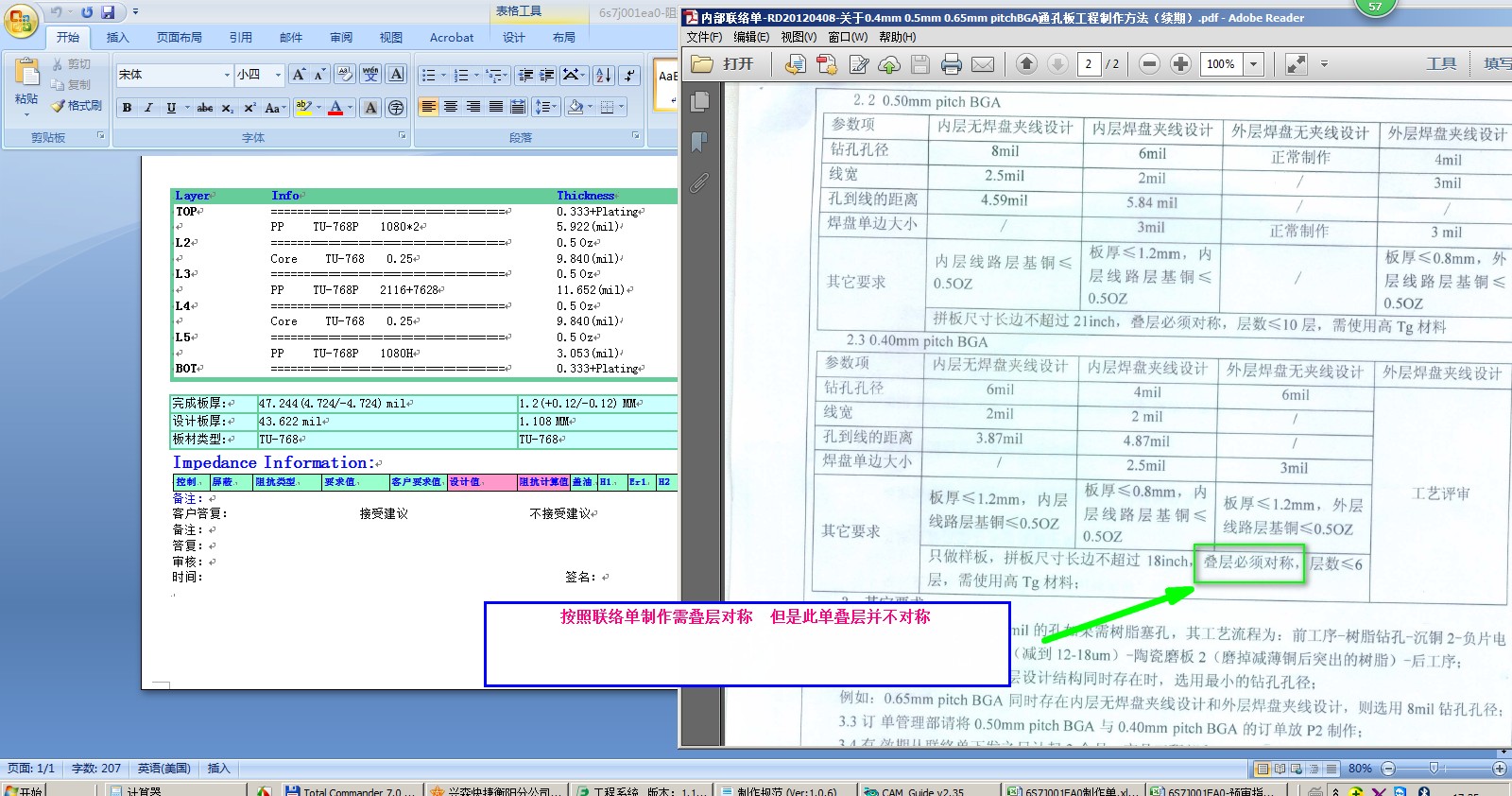Click Adobe Reader sign document pen icon
This screenshot has width=1512, height=796.
[x=858, y=64]
